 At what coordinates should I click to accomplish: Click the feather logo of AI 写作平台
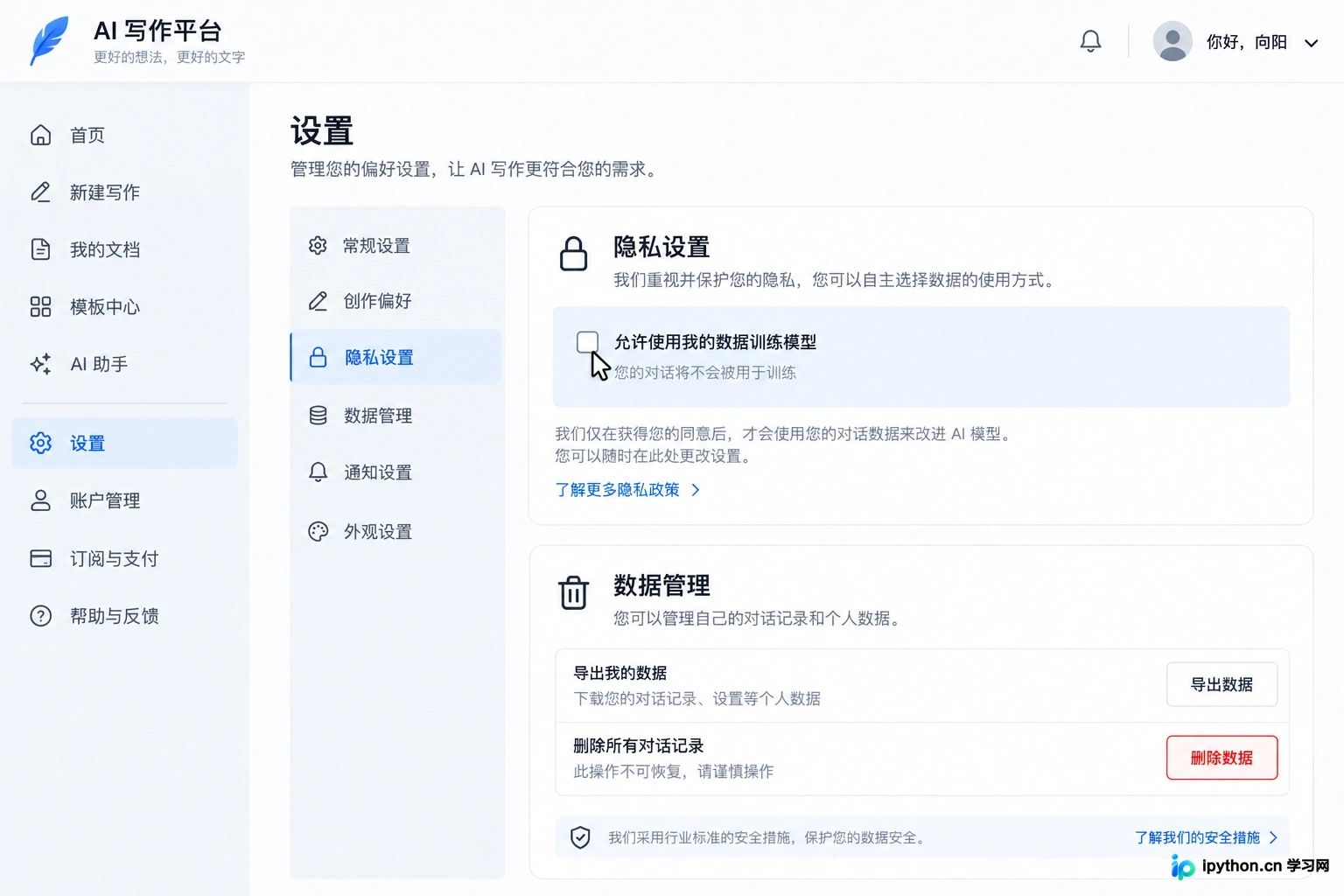pyautogui.click(x=49, y=40)
